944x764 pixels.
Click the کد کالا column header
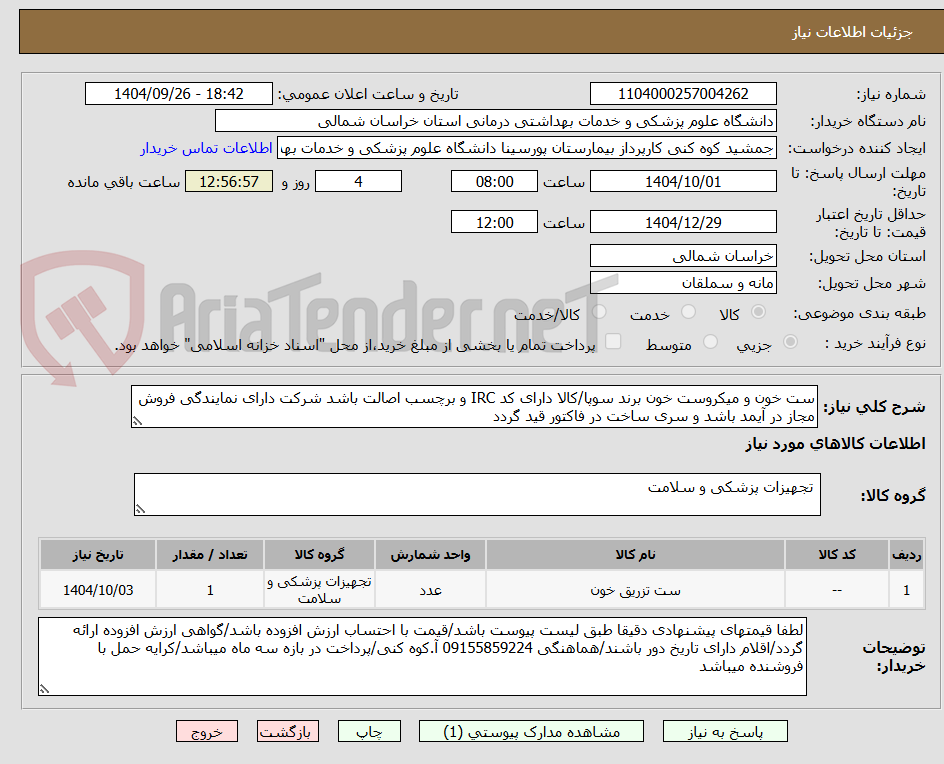[837, 554]
